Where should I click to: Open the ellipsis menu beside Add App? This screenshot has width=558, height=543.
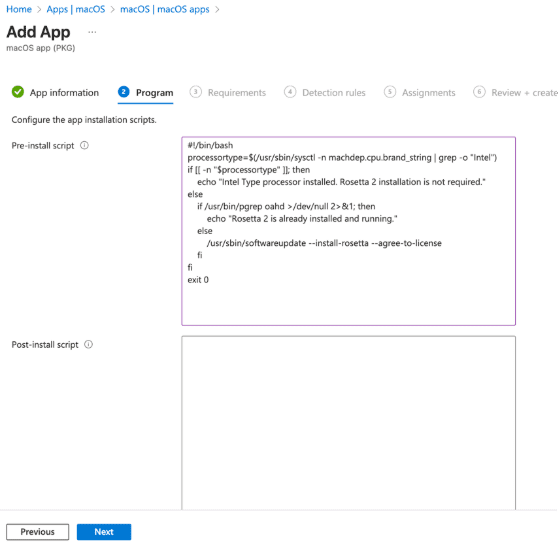(92, 32)
